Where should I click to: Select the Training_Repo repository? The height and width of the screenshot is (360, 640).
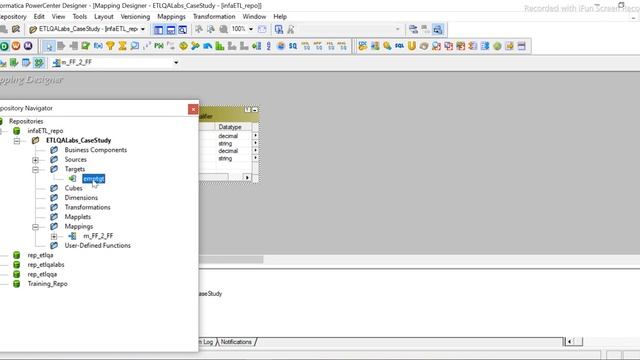(x=47, y=284)
